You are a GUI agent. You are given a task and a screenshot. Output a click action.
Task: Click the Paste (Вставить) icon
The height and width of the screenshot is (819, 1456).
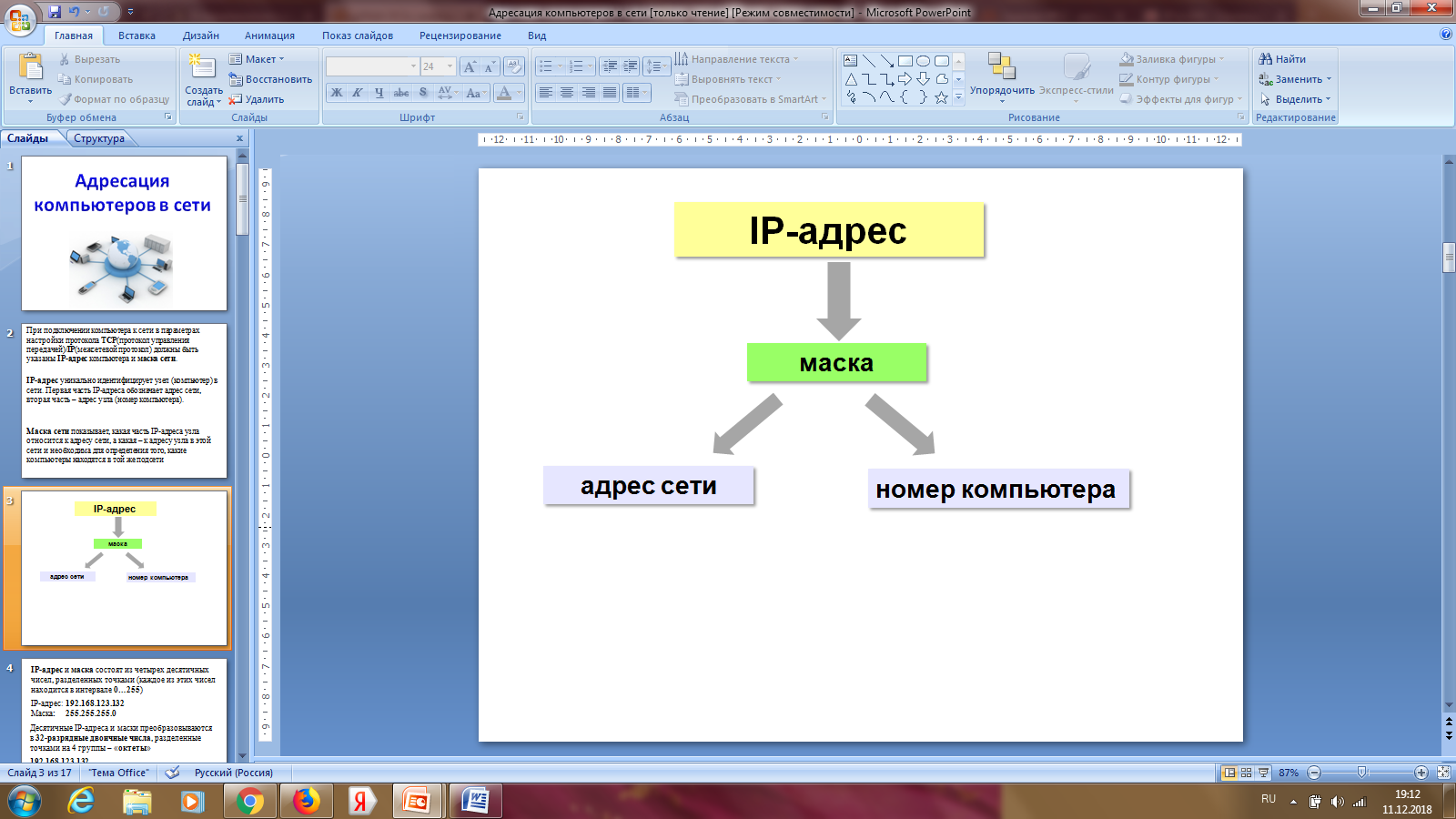(31, 67)
